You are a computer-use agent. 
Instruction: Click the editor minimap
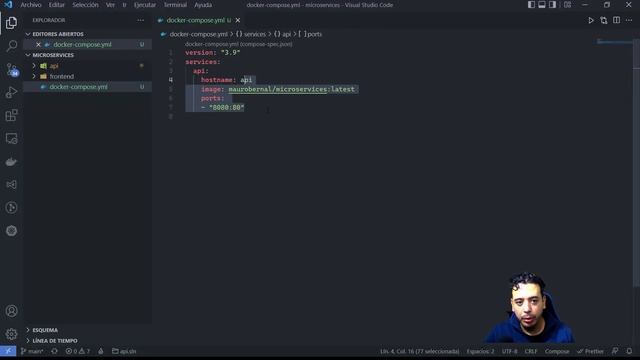pos(614,42)
